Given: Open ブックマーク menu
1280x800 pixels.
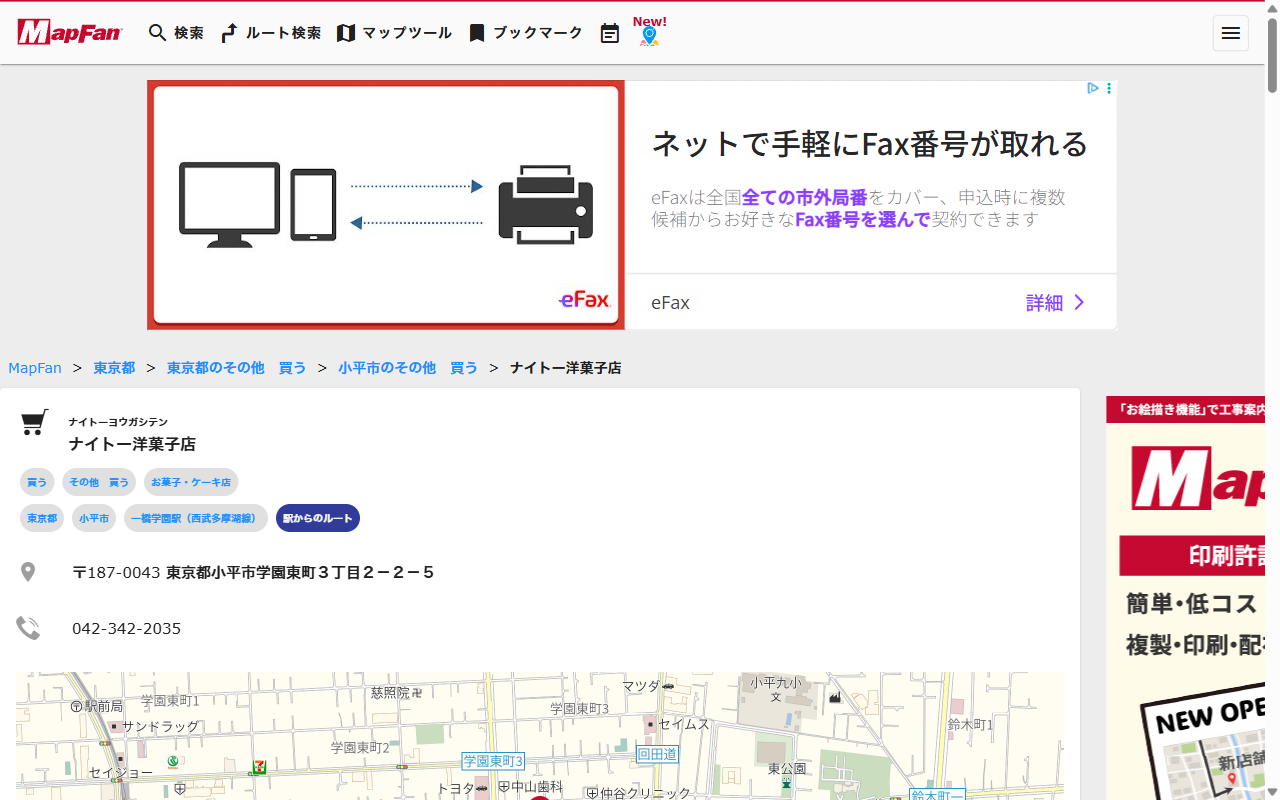Looking at the screenshot, I should [525, 33].
